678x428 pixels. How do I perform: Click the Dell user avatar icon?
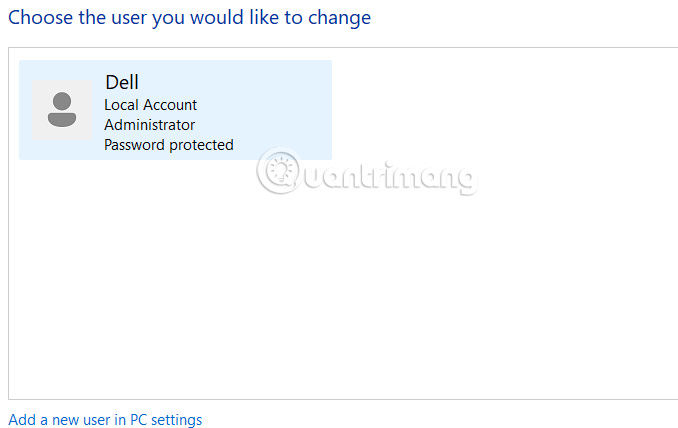(62, 109)
